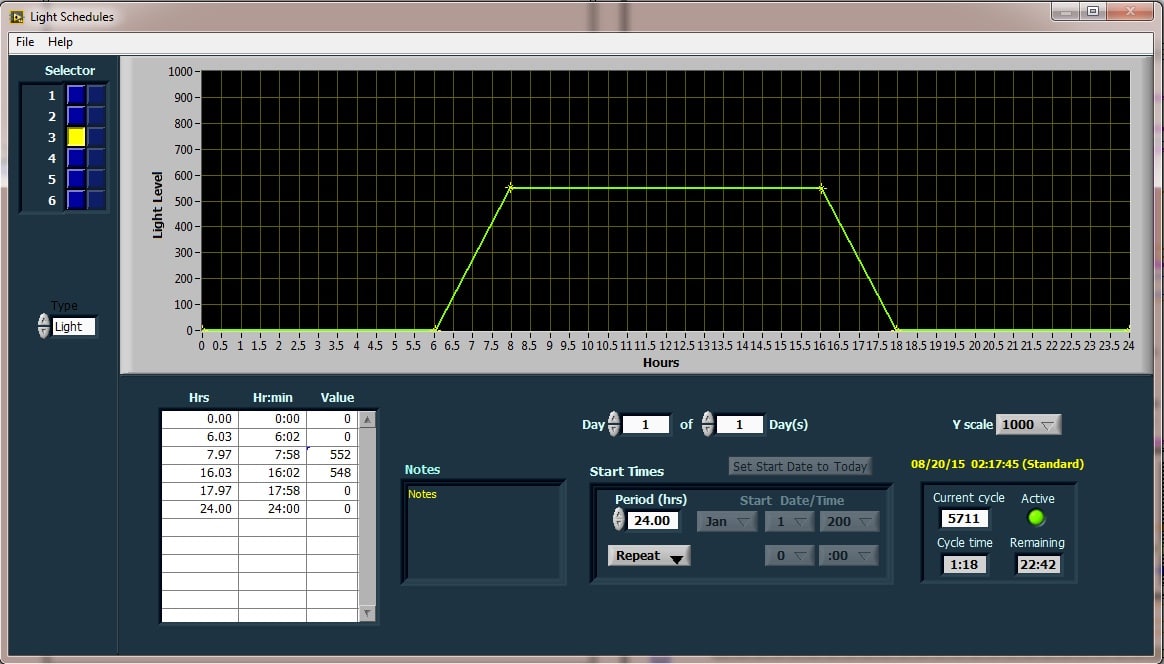The height and width of the screenshot is (664, 1164).
Task: Toggle the second indicator box in row 1
Action: click(97, 95)
